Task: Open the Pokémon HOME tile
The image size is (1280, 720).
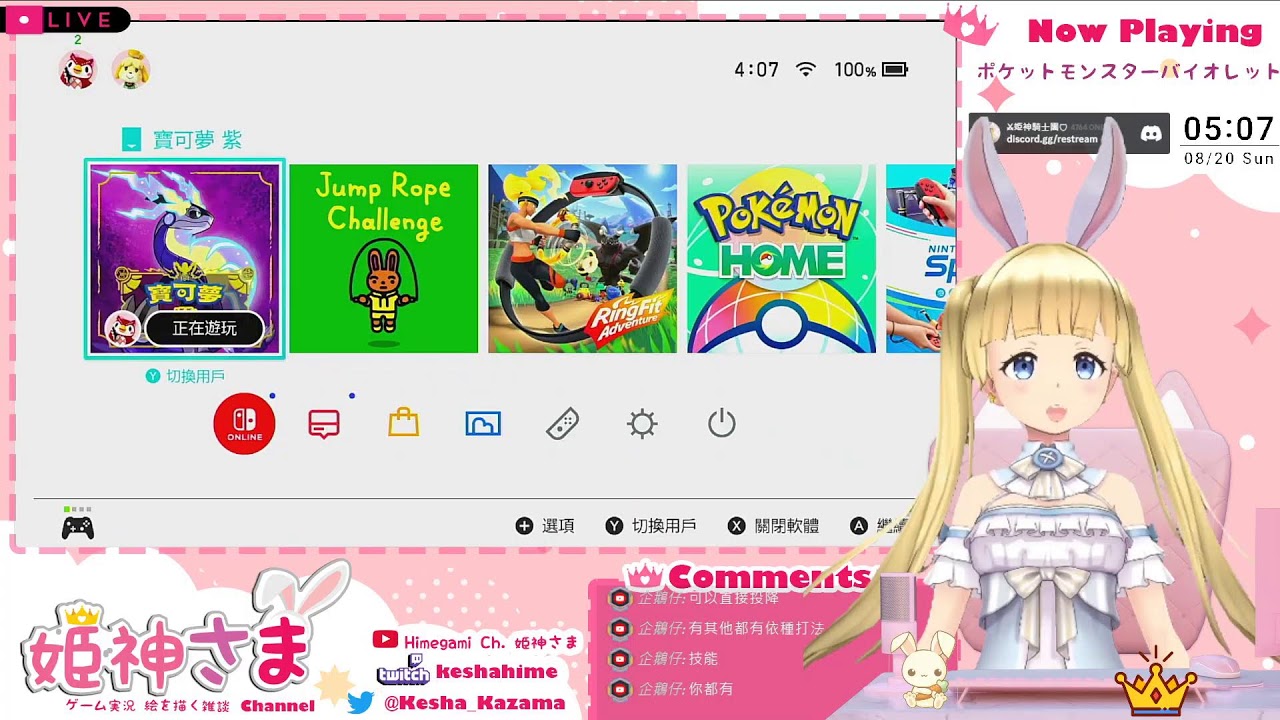Action: pos(781,258)
